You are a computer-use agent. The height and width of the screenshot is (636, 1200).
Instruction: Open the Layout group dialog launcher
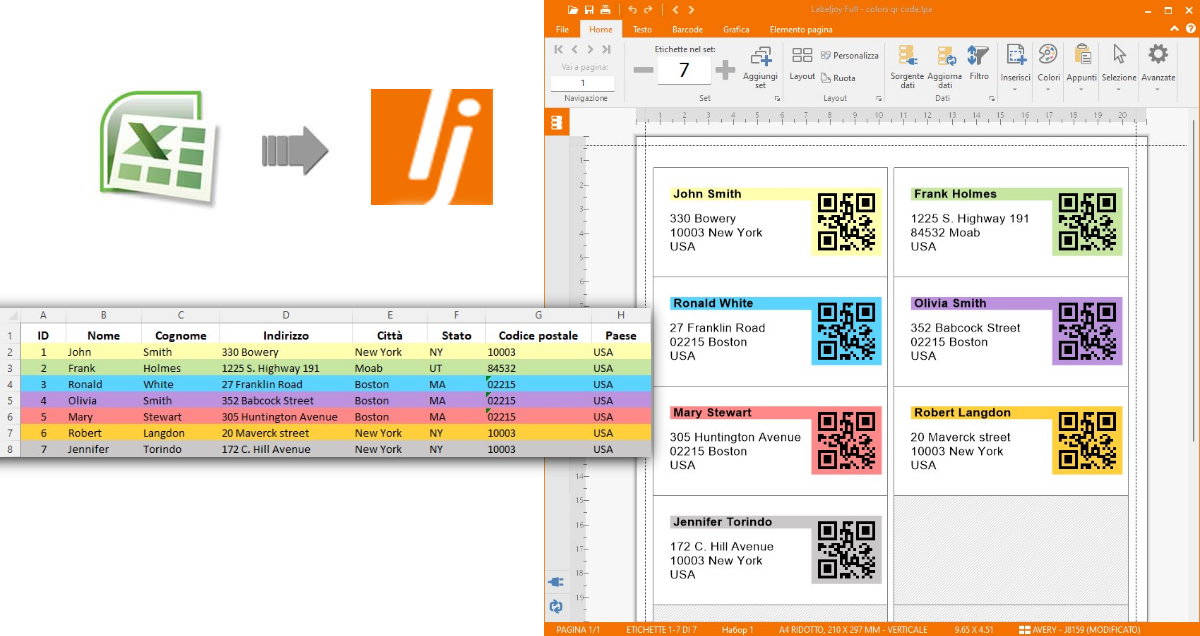pyautogui.click(x=879, y=99)
